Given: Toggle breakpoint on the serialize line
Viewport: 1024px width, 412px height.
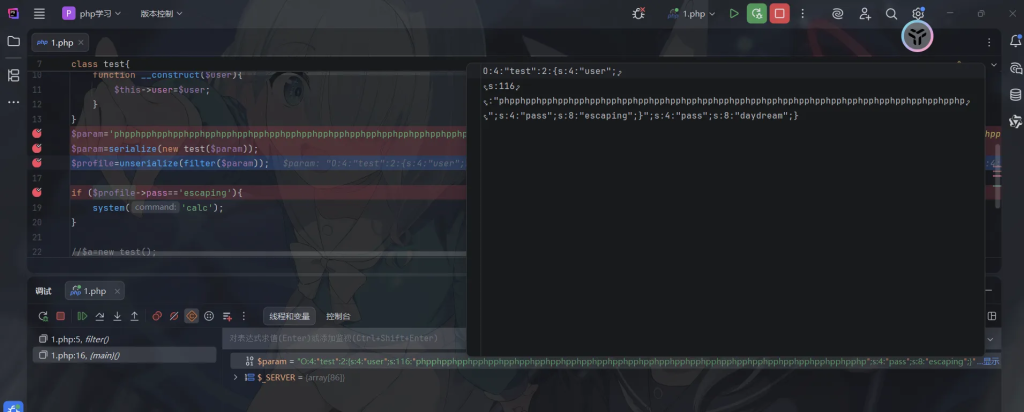Looking at the screenshot, I should [36, 148].
